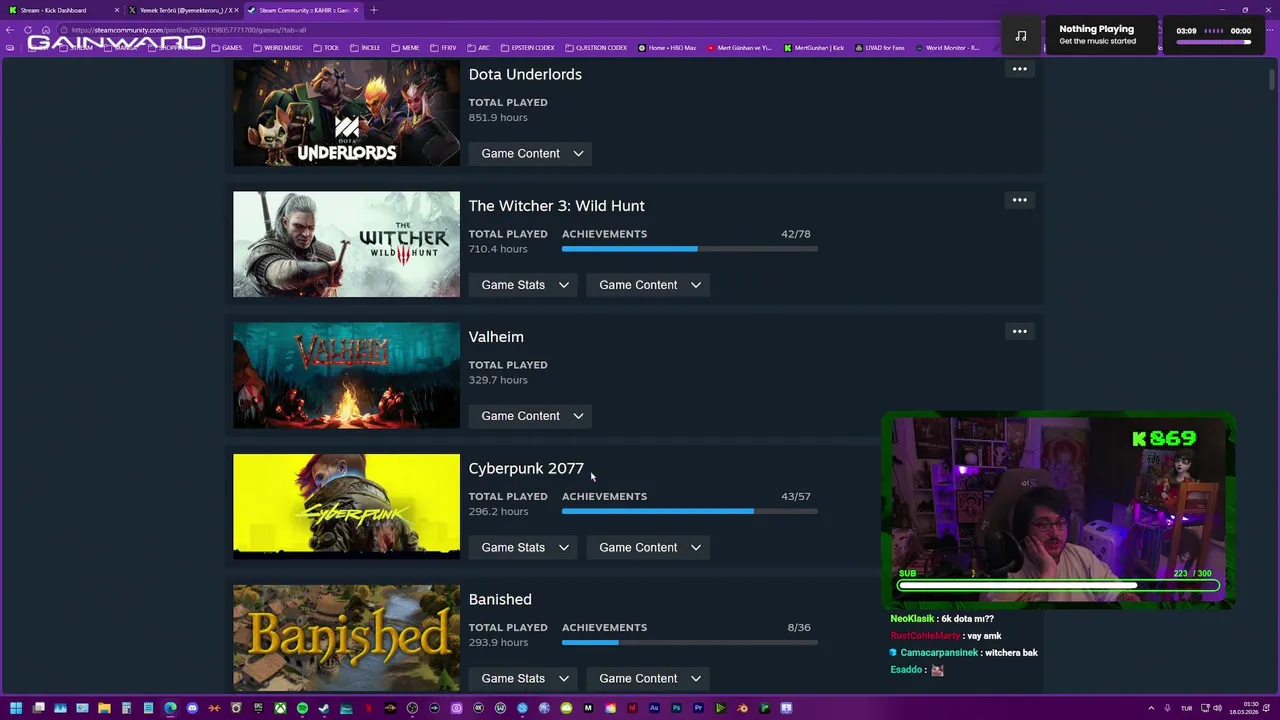This screenshot has width=1280, height=720.
Task: Expand Game Stats for Banished
Action: pos(524,678)
